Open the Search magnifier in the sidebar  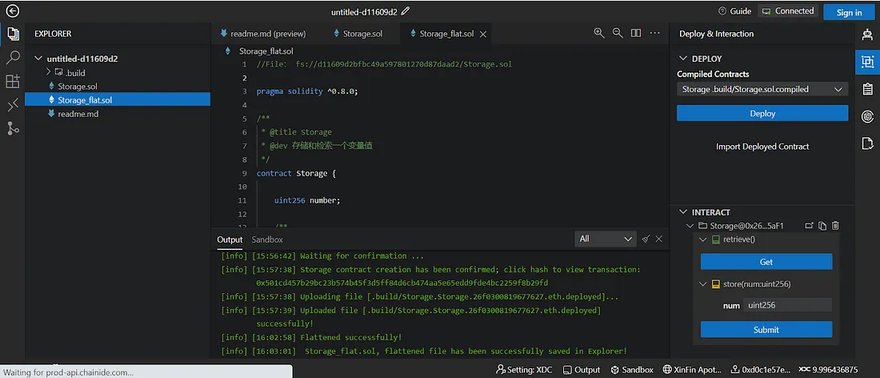pyautogui.click(x=12, y=57)
